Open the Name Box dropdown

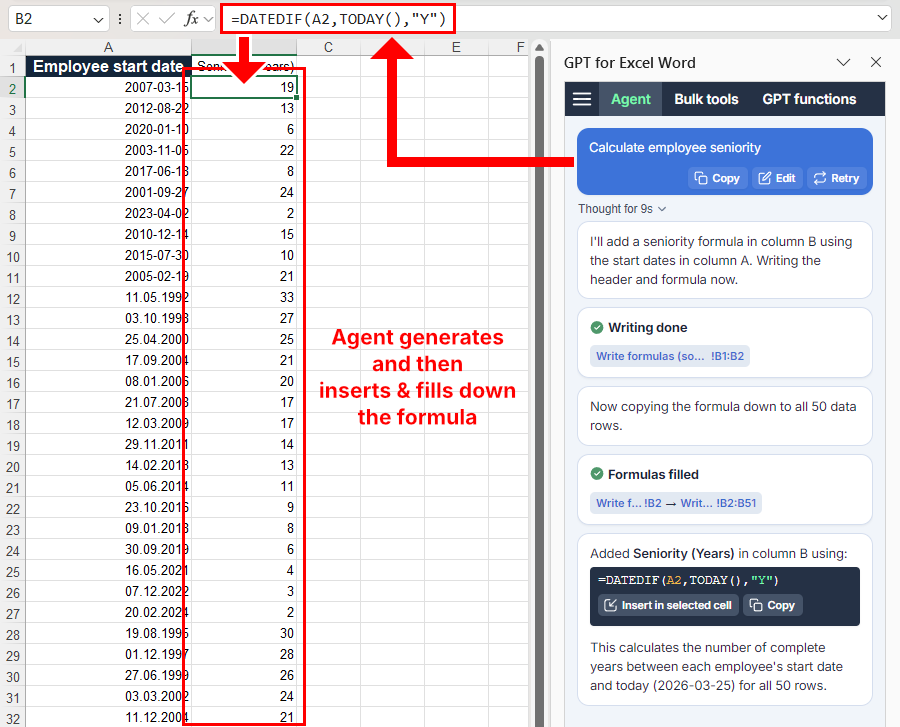click(98, 18)
